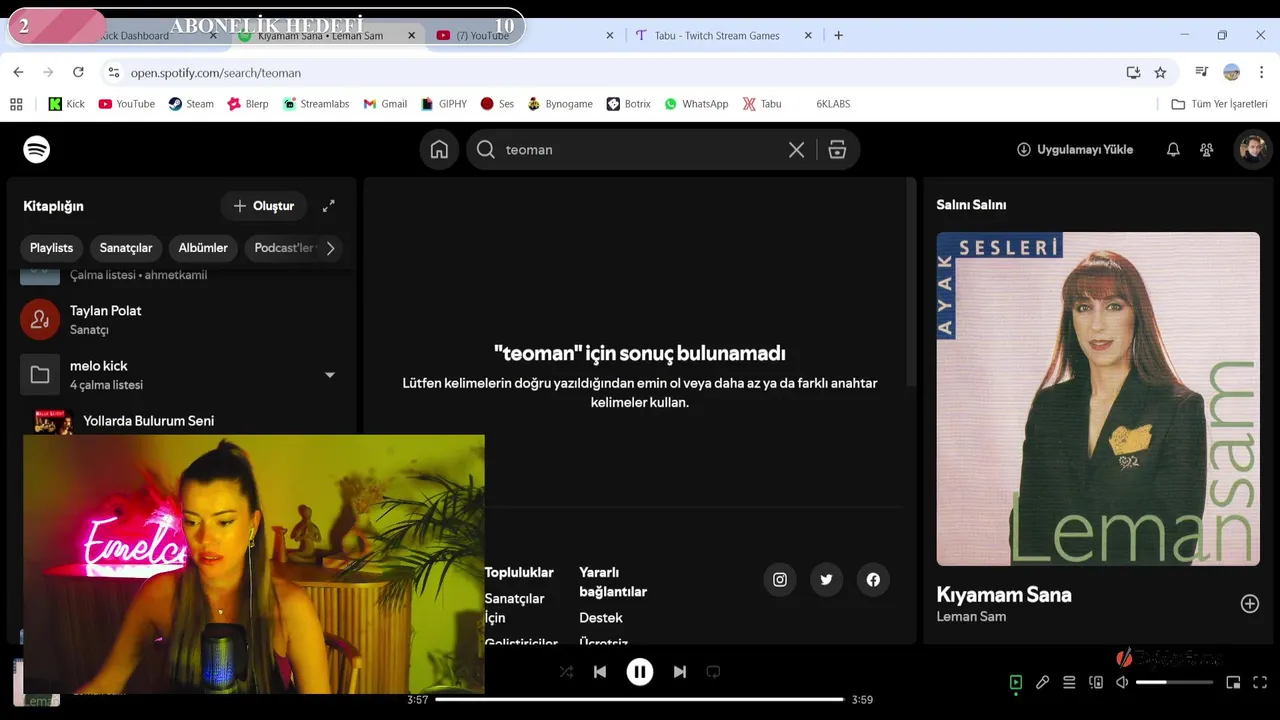
Task: Reload the page
Action: click(x=78, y=72)
